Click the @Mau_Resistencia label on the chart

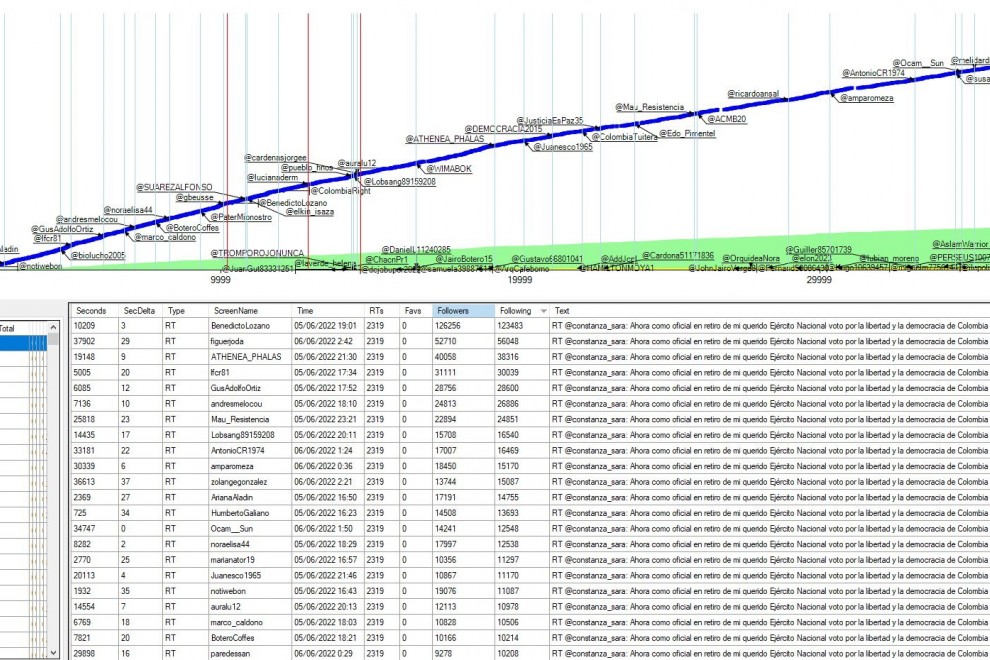click(x=651, y=107)
